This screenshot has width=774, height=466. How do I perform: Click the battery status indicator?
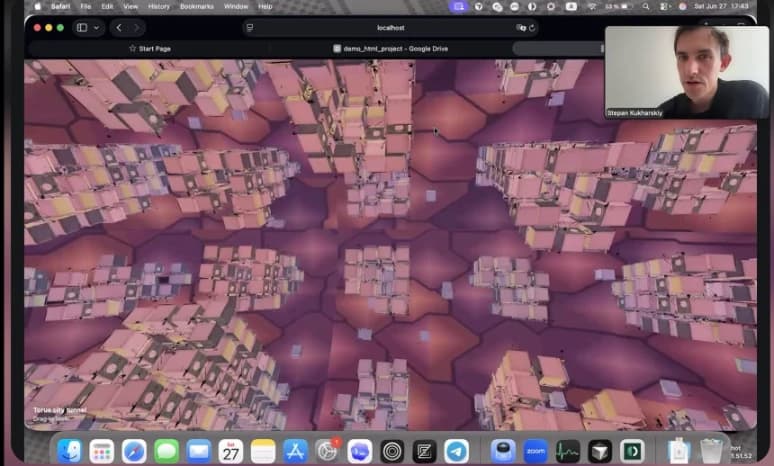pos(619,6)
